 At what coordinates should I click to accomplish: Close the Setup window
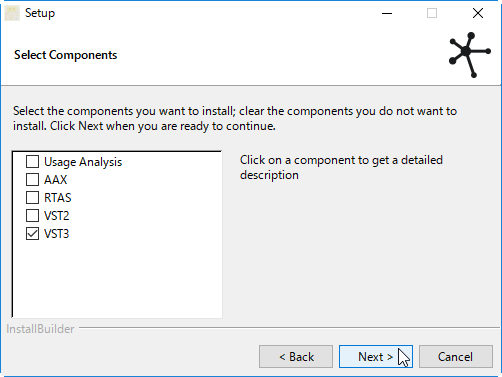(478, 13)
